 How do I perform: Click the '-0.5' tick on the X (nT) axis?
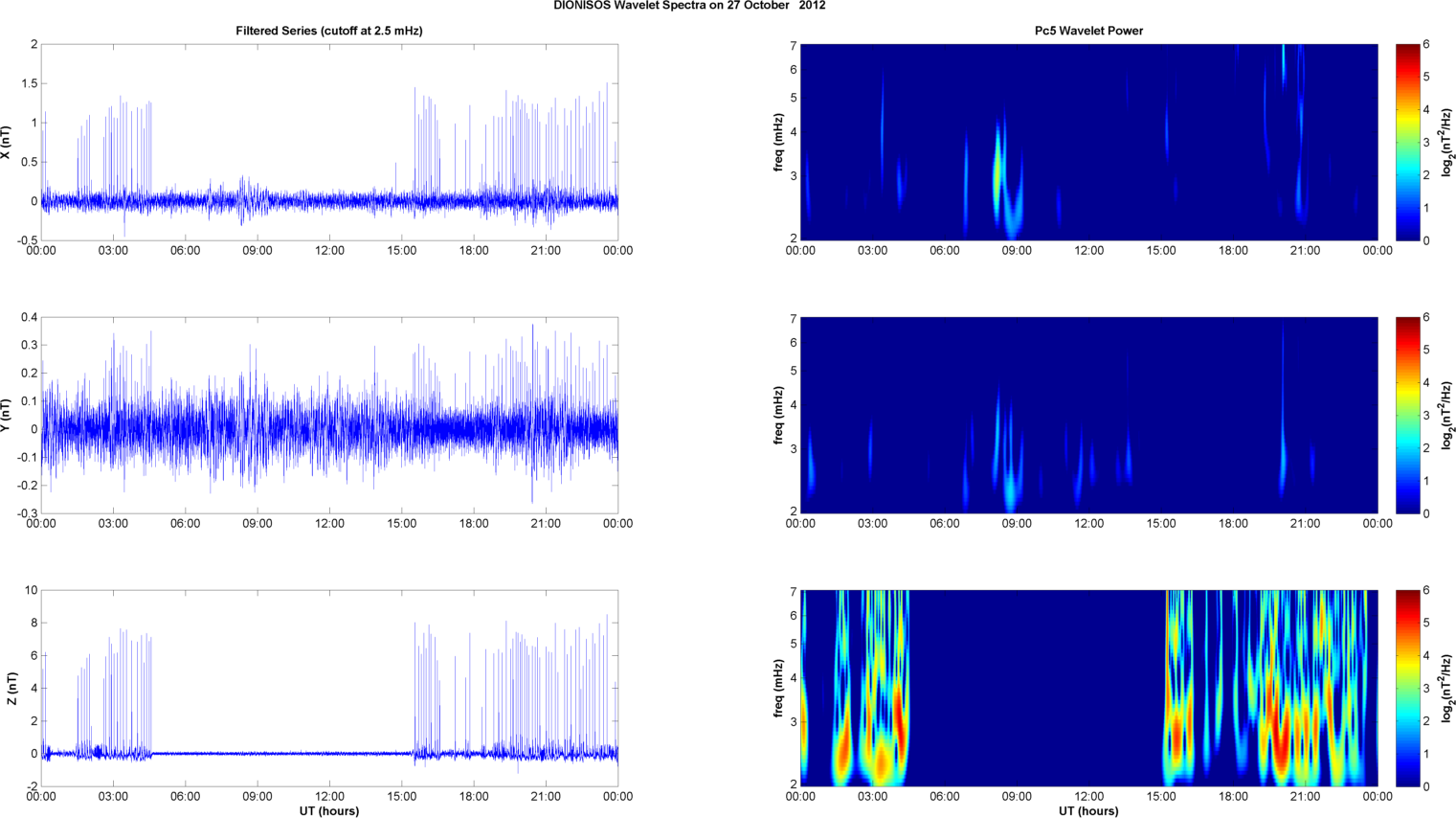pyautogui.click(x=27, y=241)
